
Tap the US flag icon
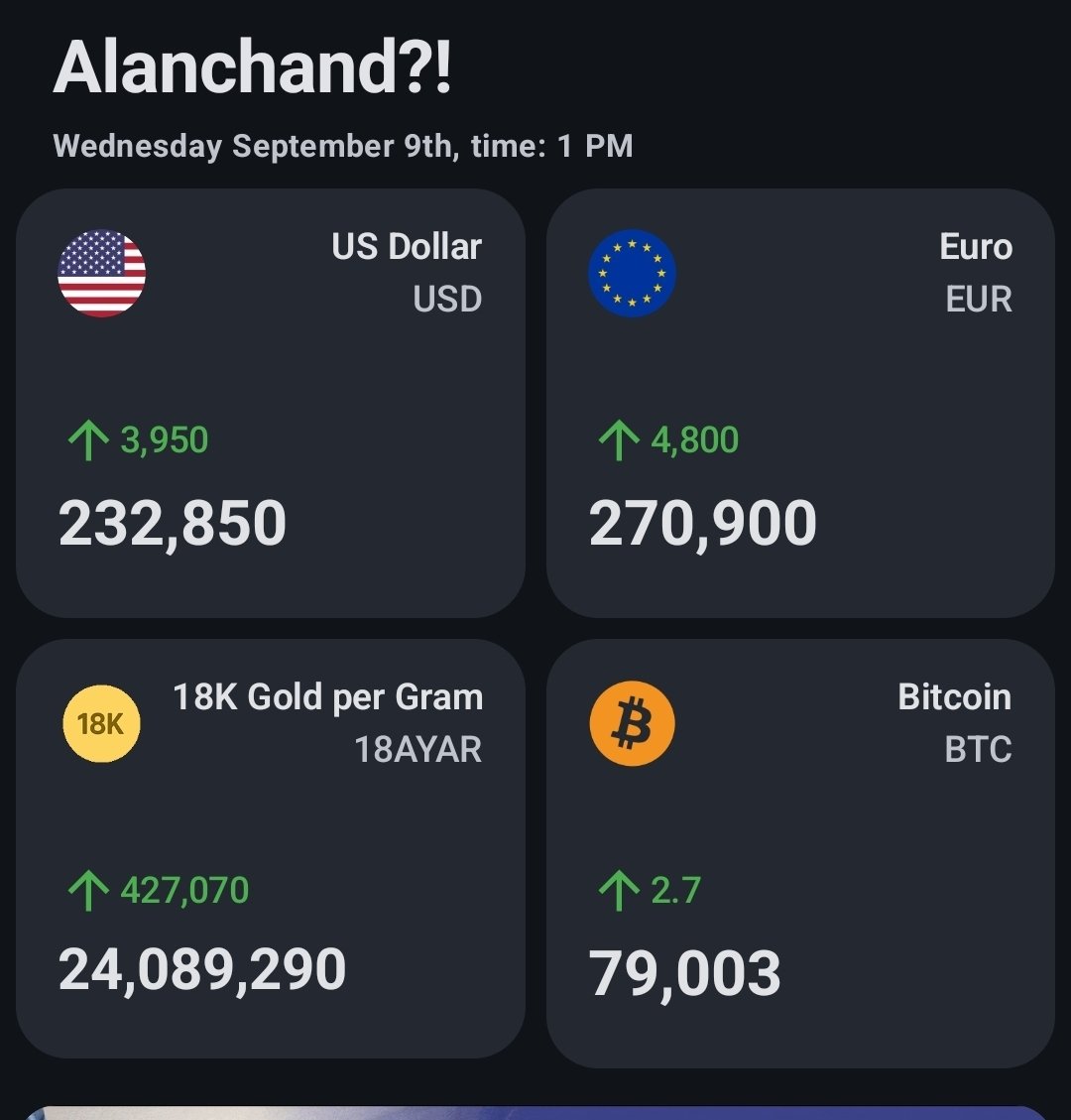point(101,274)
